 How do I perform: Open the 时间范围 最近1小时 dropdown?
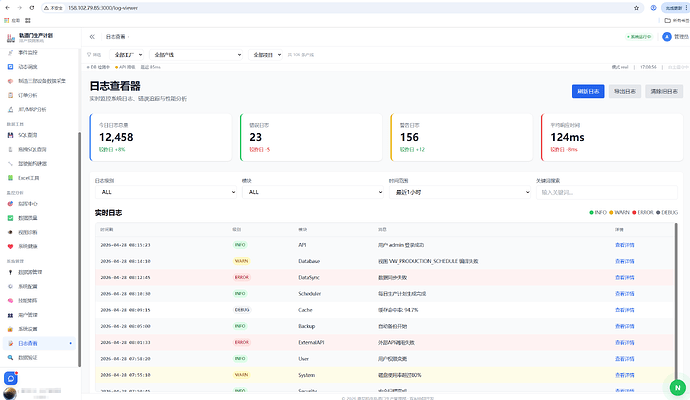(x=460, y=192)
